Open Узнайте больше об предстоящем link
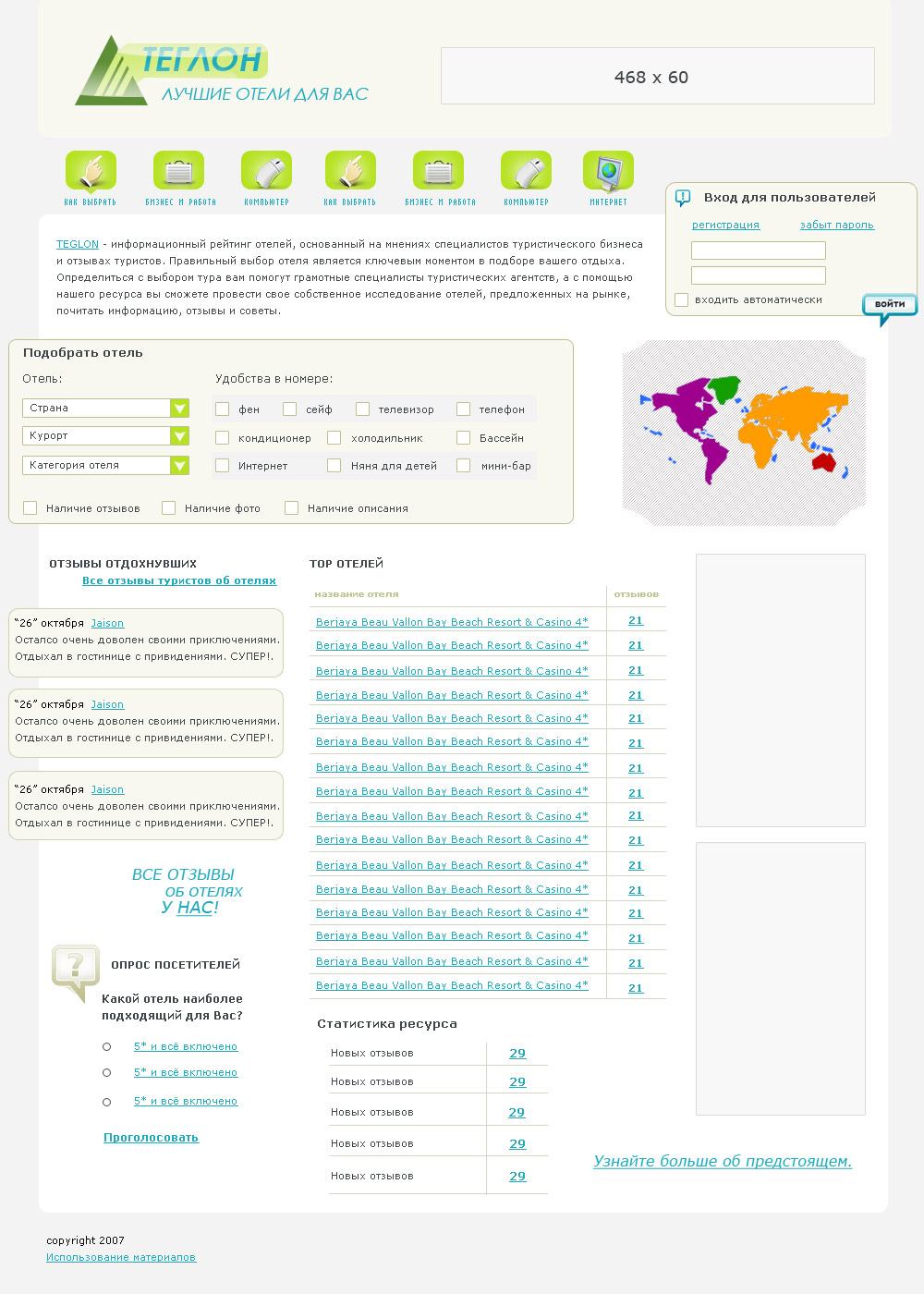Screen dimensions: 924x1294 tap(723, 1162)
